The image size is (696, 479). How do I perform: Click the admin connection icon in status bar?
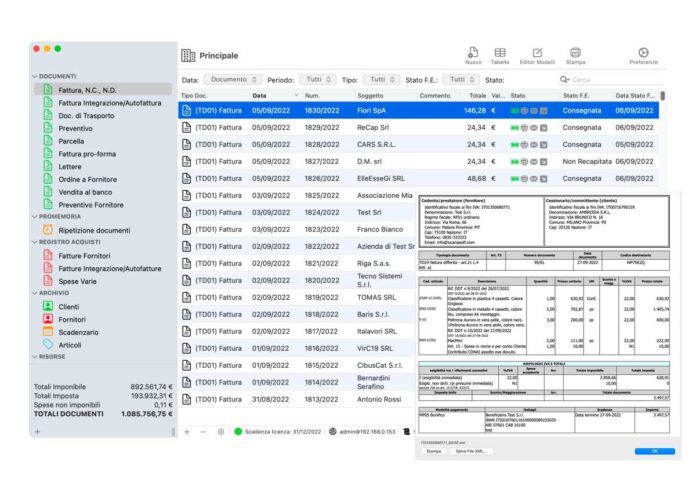(332, 431)
